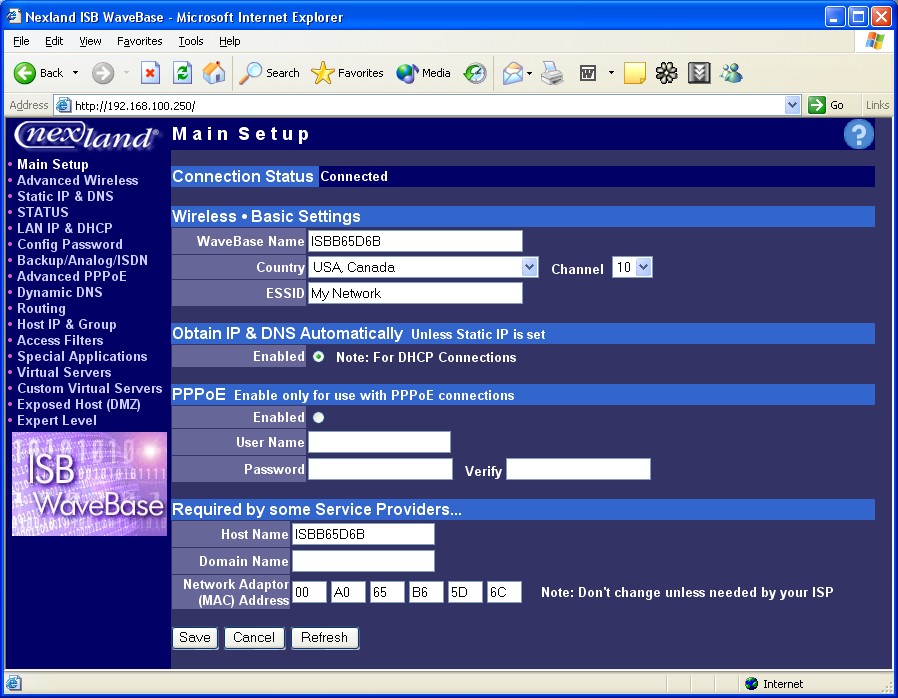Screen dimensions: 898x698
Task: Open the Static IP & DNS link
Action: [x=65, y=196]
